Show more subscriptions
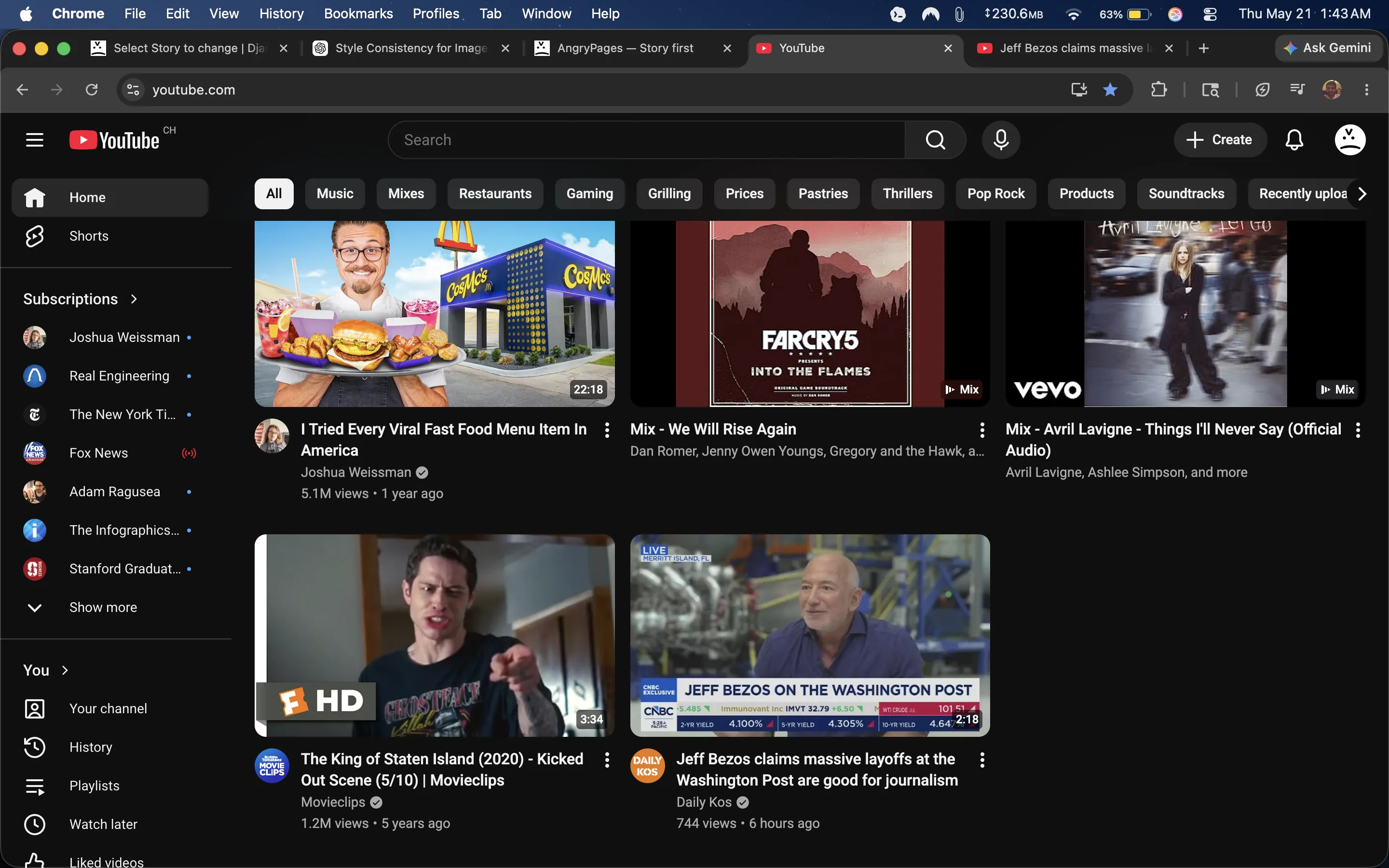The width and height of the screenshot is (1389, 868). pos(109,608)
